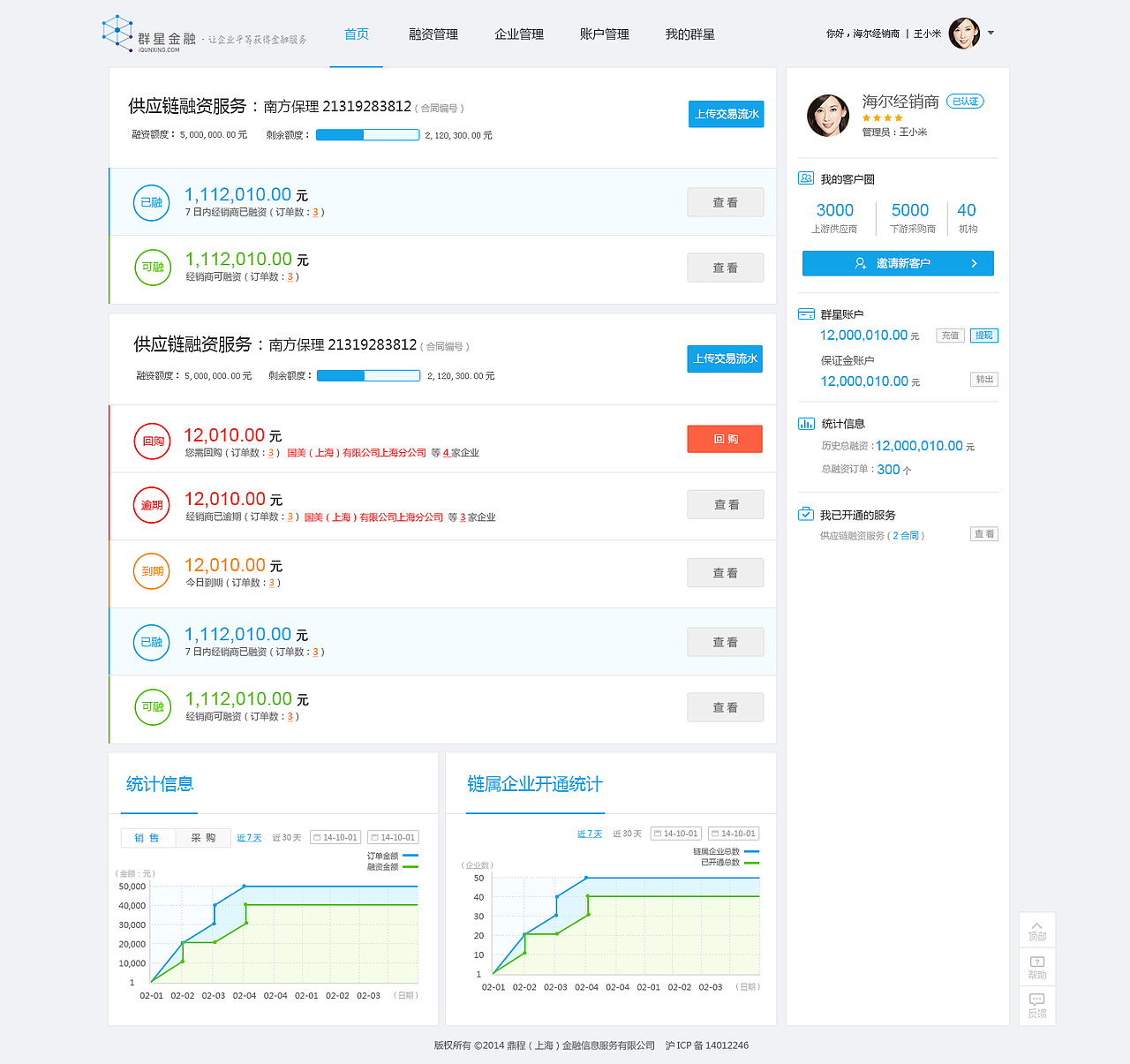Switch to the 融资管理 navigation tab

pos(433,34)
